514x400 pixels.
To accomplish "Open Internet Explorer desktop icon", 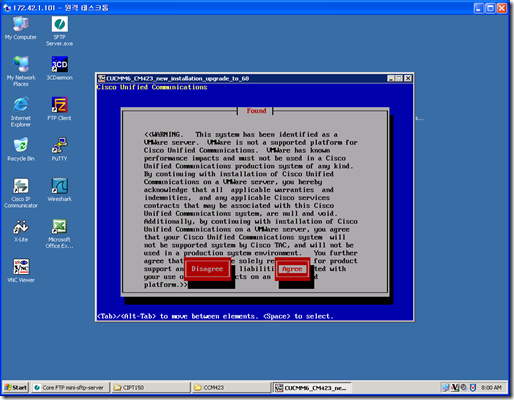I will 21,112.
